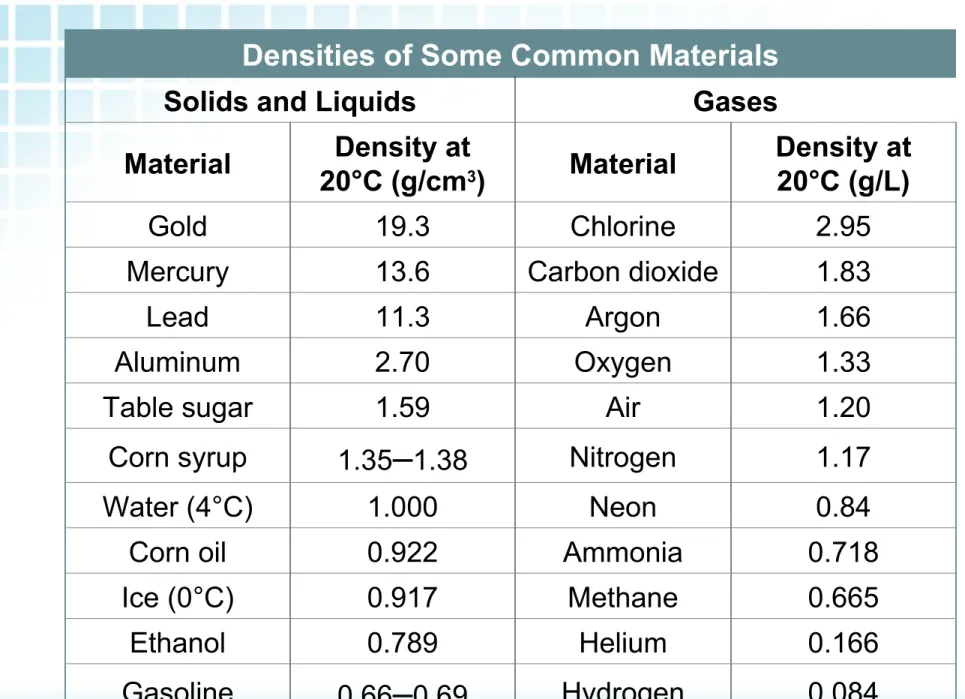Click the Aluminum density 2.70
This screenshot has height=699, width=965.
pyautogui.click(x=402, y=362)
